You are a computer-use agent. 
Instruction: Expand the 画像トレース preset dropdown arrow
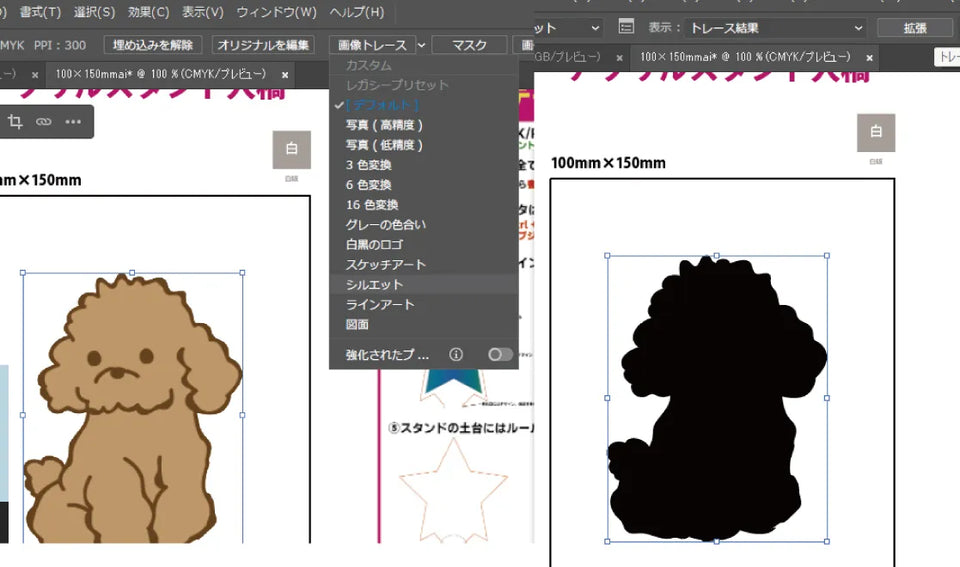(423, 45)
